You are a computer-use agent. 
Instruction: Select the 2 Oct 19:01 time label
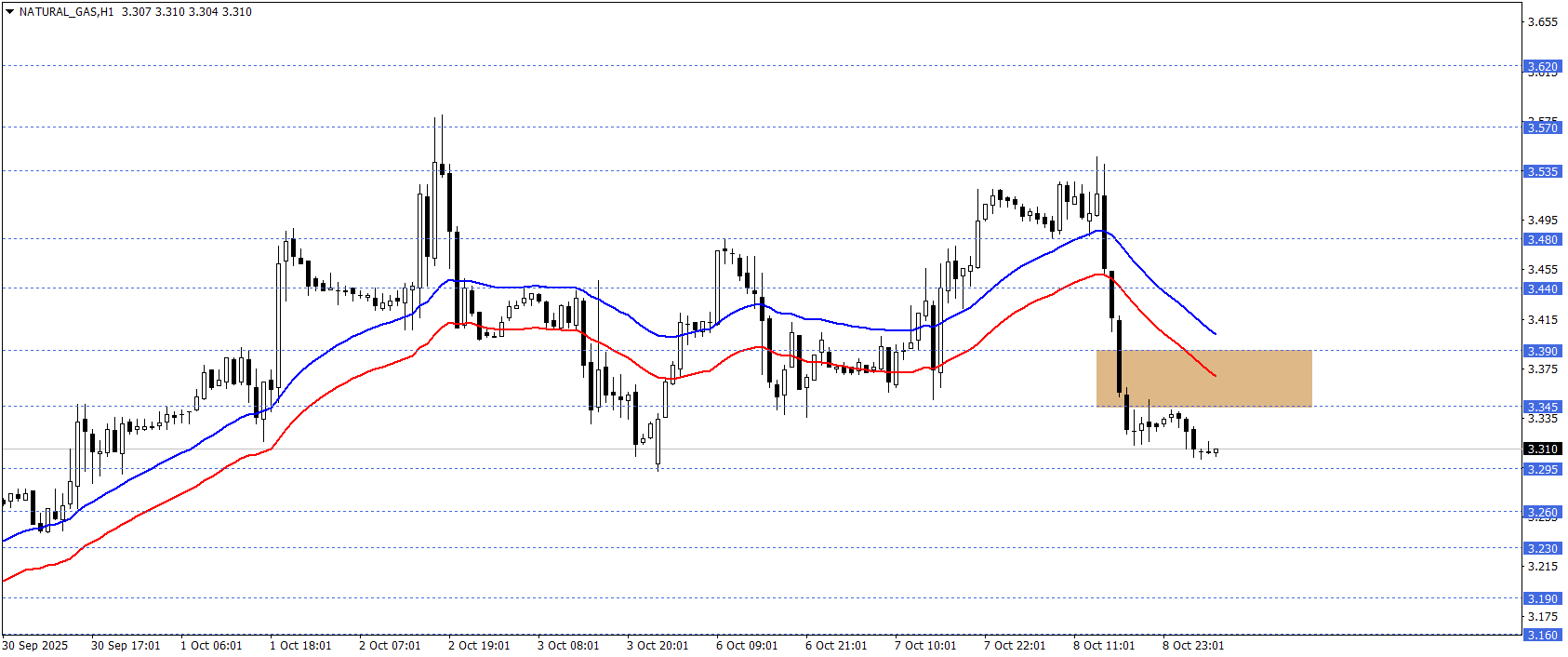479,646
